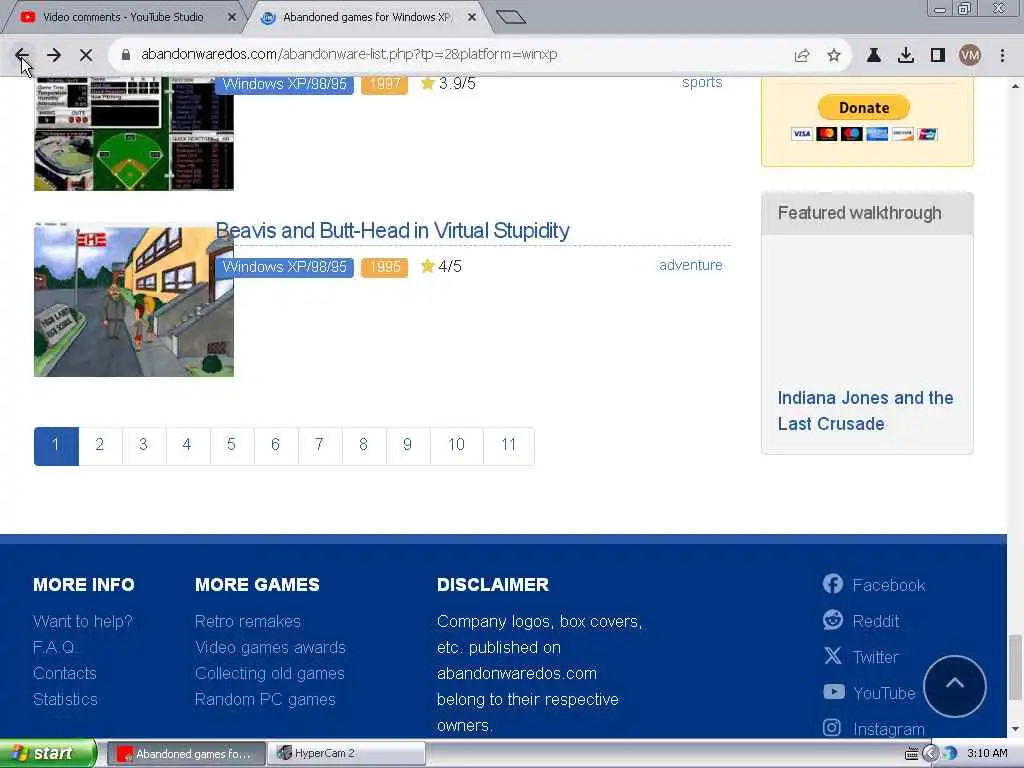The height and width of the screenshot is (768, 1024).
Task: Open the Chrome three-dot menu
Action: [1002, 56]
